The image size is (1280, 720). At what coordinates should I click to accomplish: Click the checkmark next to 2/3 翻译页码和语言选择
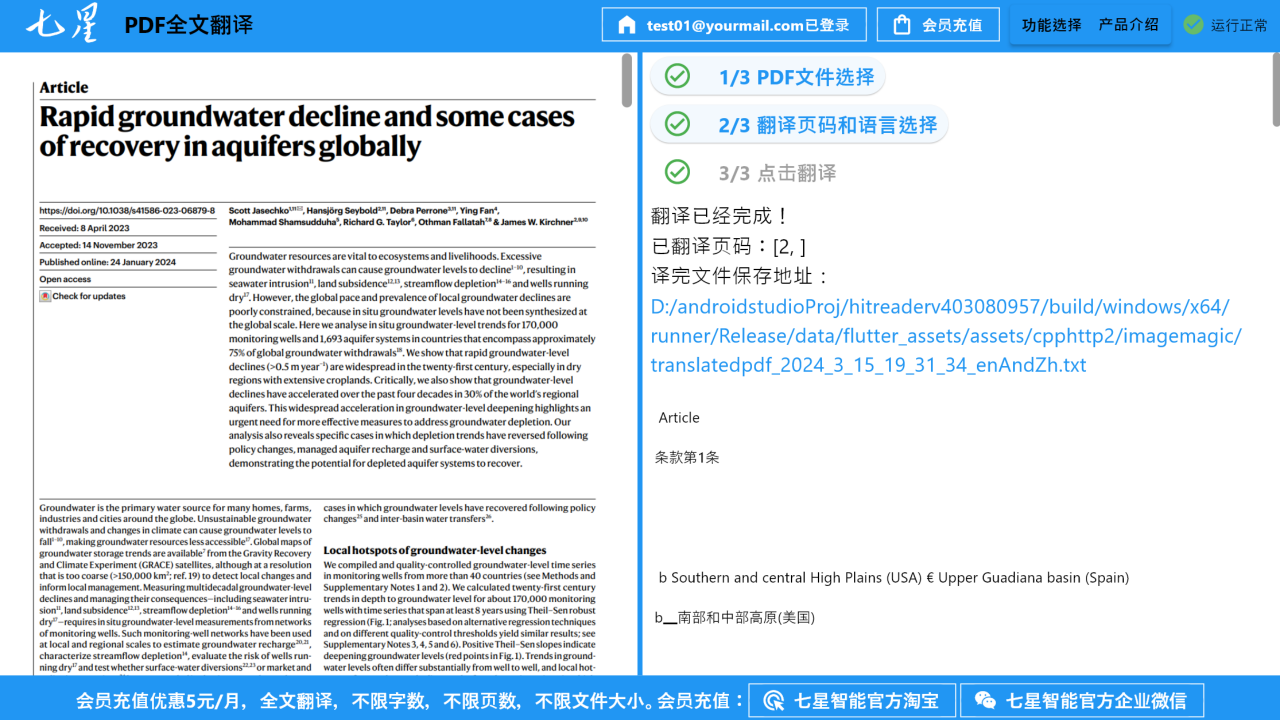677,124
